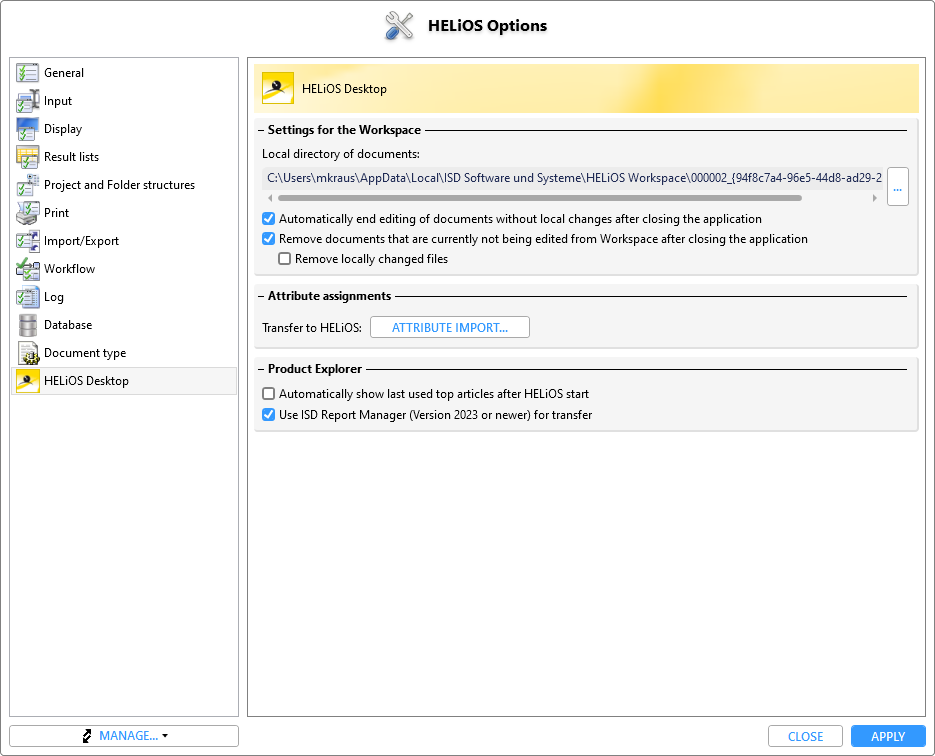The image size is (935, 756).
Task: Open the General settings page
Action: [x=124, y=73]
